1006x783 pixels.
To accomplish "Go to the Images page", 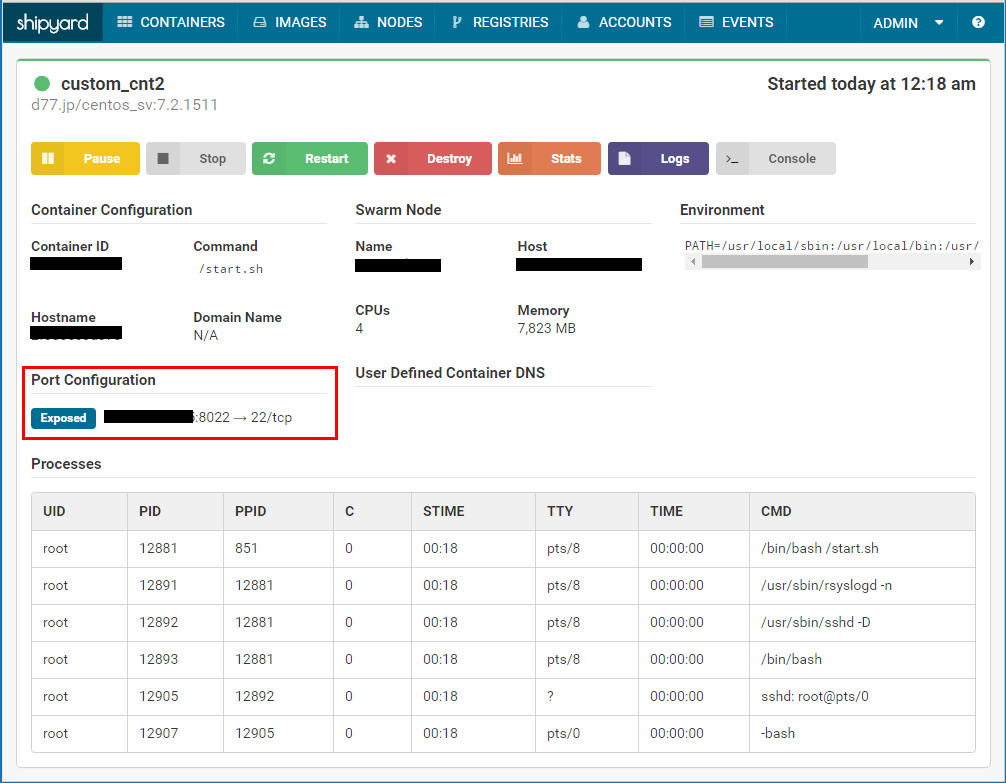I will pyautogui.click(x=289, y=22).
